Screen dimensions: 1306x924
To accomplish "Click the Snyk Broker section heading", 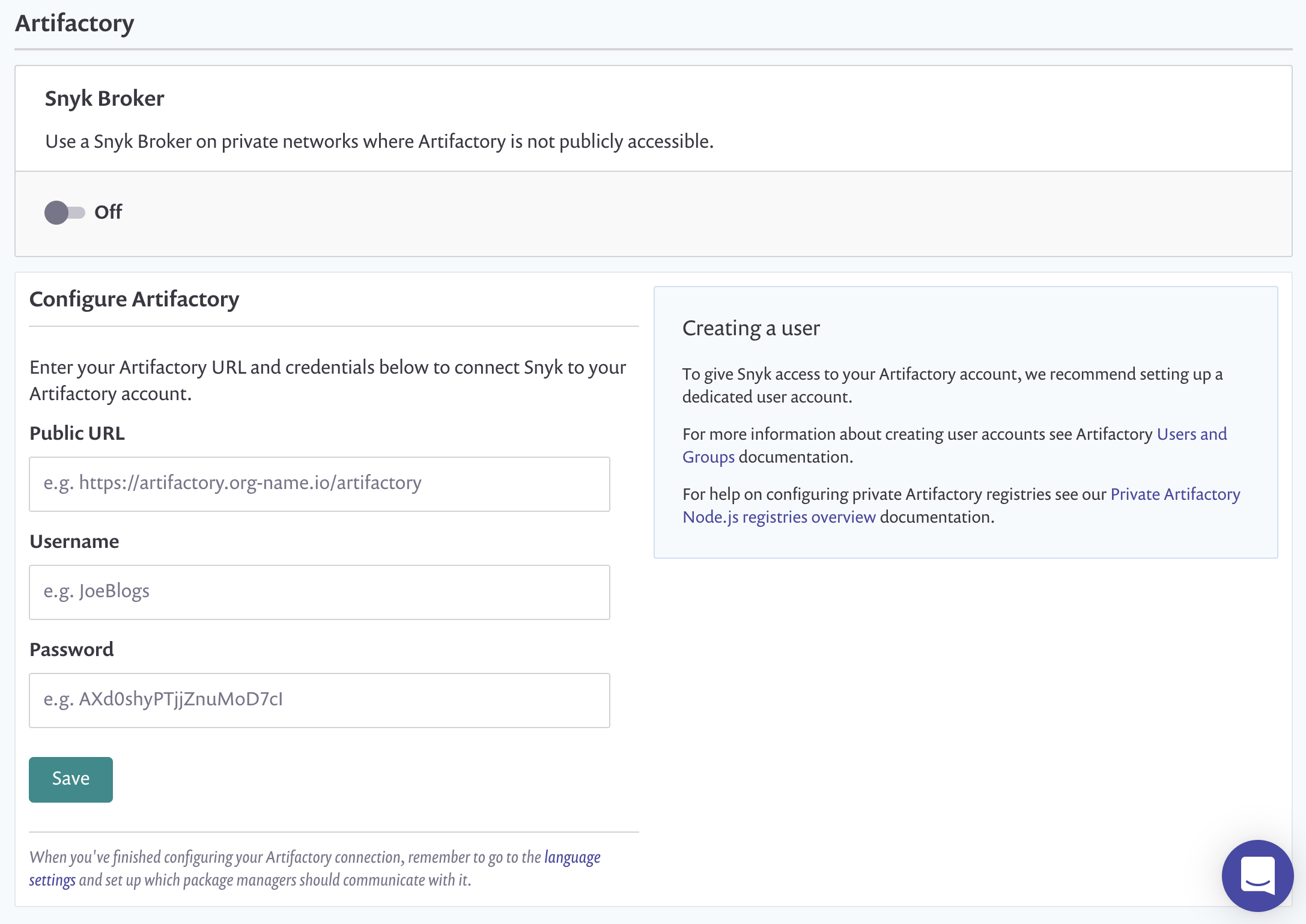I will pyautogui.click(x=105, y=99).
